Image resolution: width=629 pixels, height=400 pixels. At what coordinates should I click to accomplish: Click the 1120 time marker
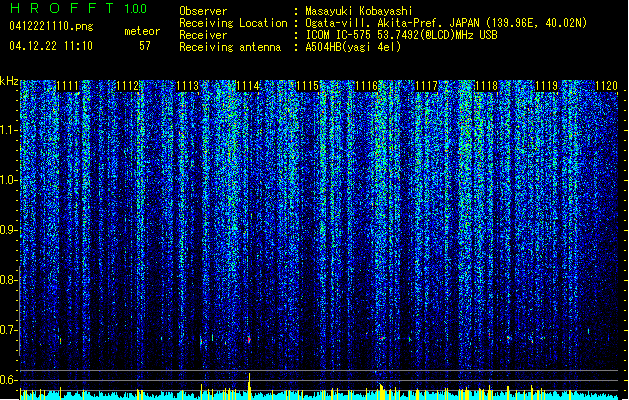(x=606, y=86)
